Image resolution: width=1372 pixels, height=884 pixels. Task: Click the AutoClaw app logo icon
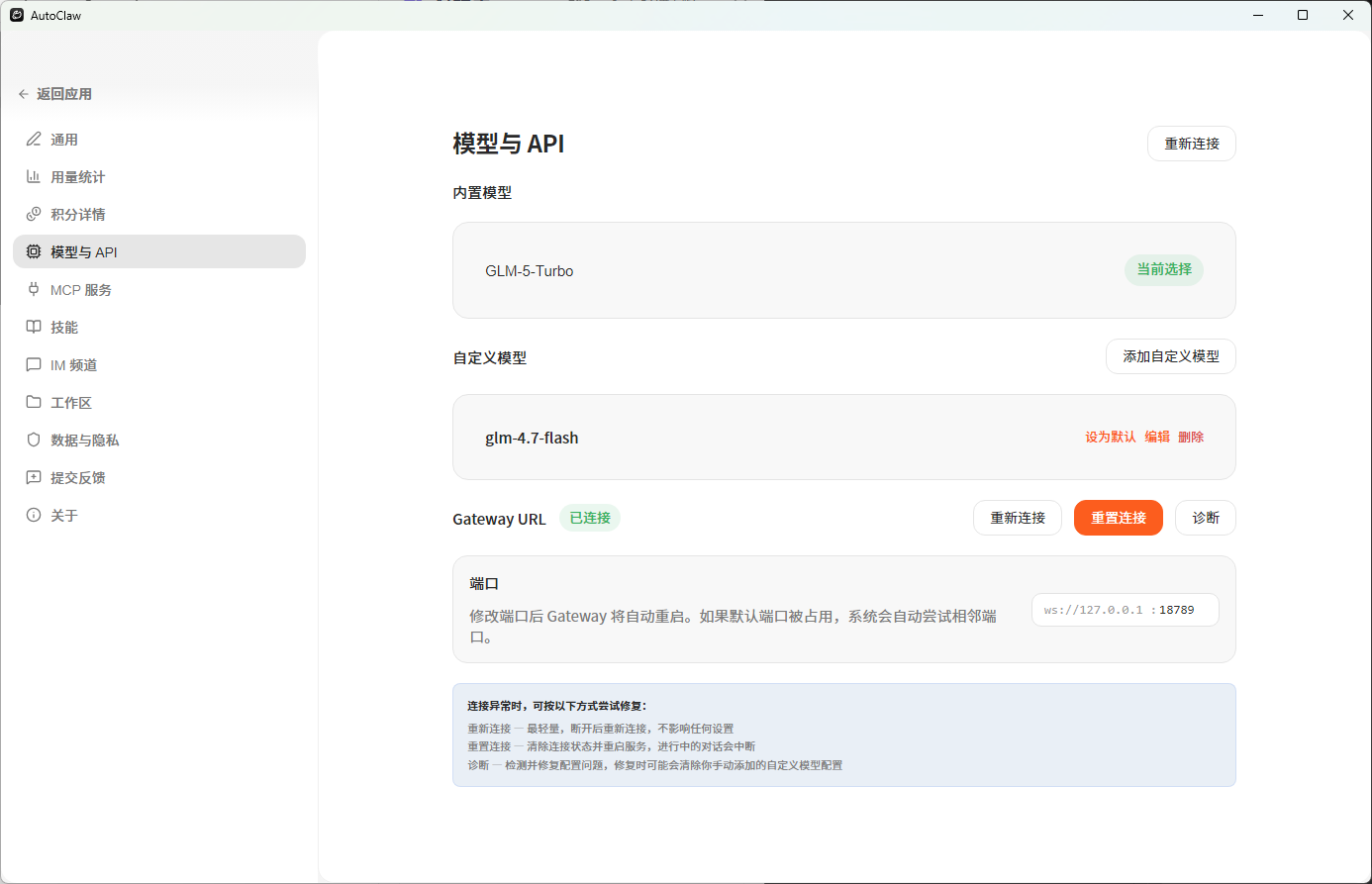17,15
